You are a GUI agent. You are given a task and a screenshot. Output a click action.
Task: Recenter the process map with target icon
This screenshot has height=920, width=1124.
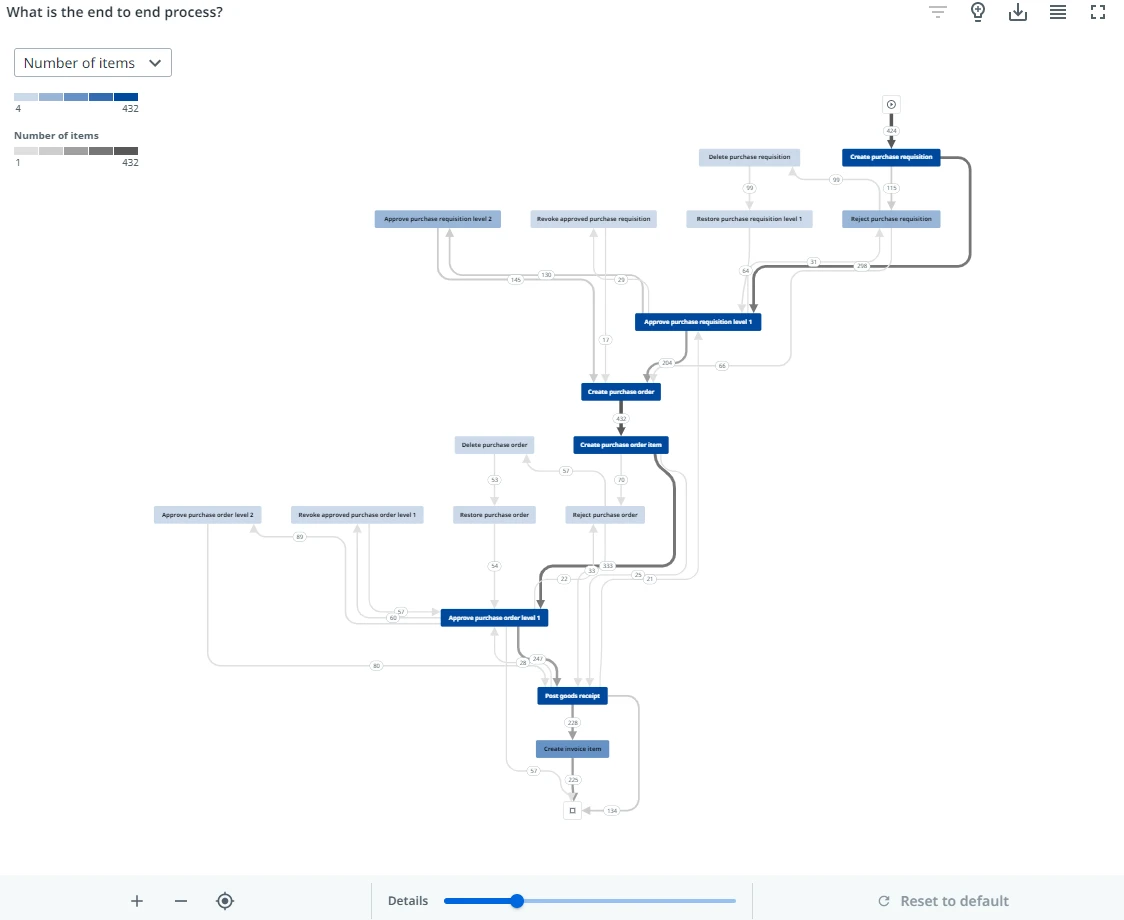click(225, 901)
